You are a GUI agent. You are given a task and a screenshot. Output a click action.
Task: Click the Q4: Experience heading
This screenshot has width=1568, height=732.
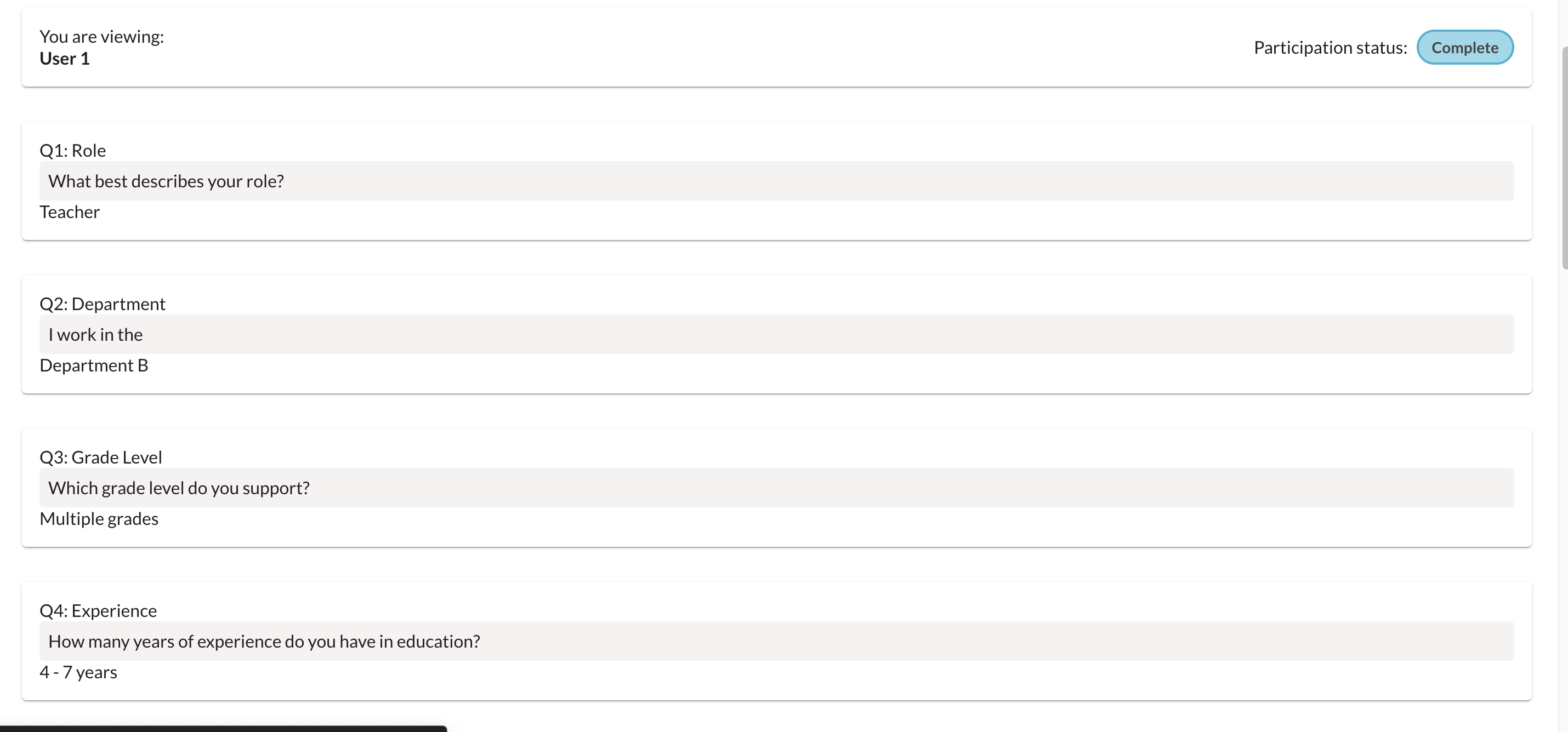(x=98, y=610)
